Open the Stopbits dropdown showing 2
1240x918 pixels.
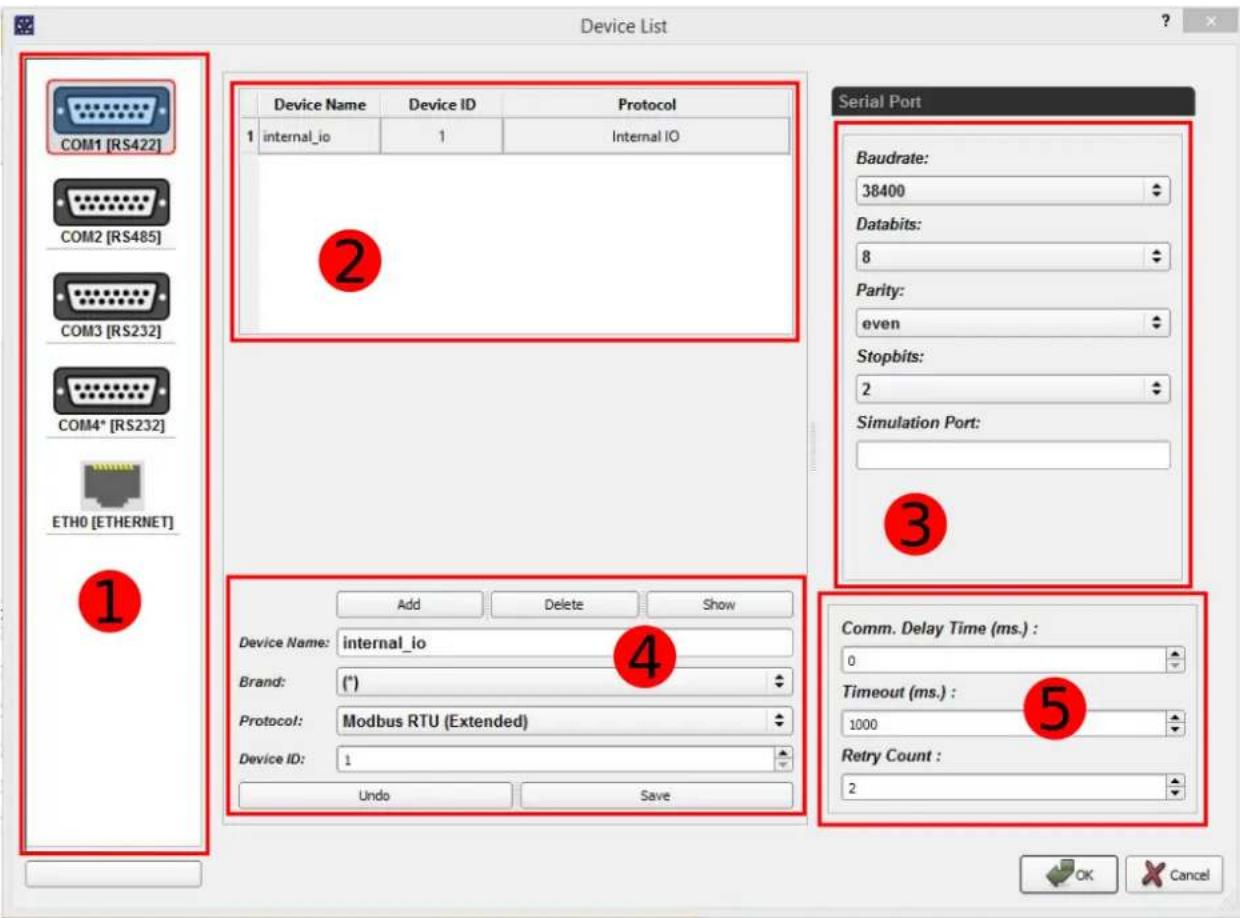(1013, 389)
